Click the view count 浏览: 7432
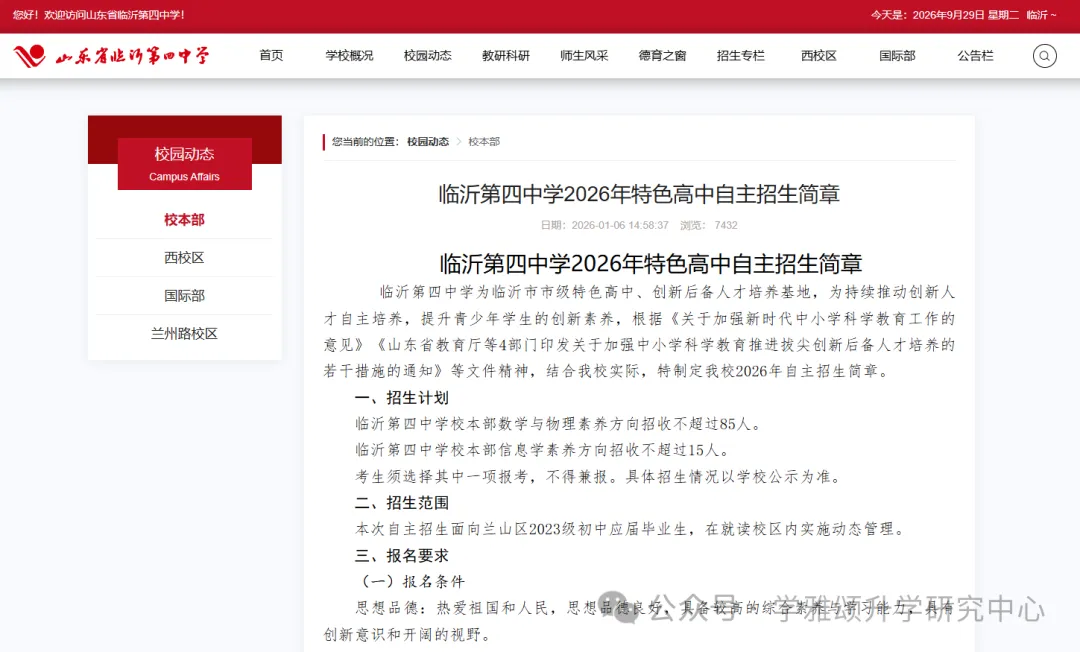This screenshot has height=652, width=1080. click(709, 225)
